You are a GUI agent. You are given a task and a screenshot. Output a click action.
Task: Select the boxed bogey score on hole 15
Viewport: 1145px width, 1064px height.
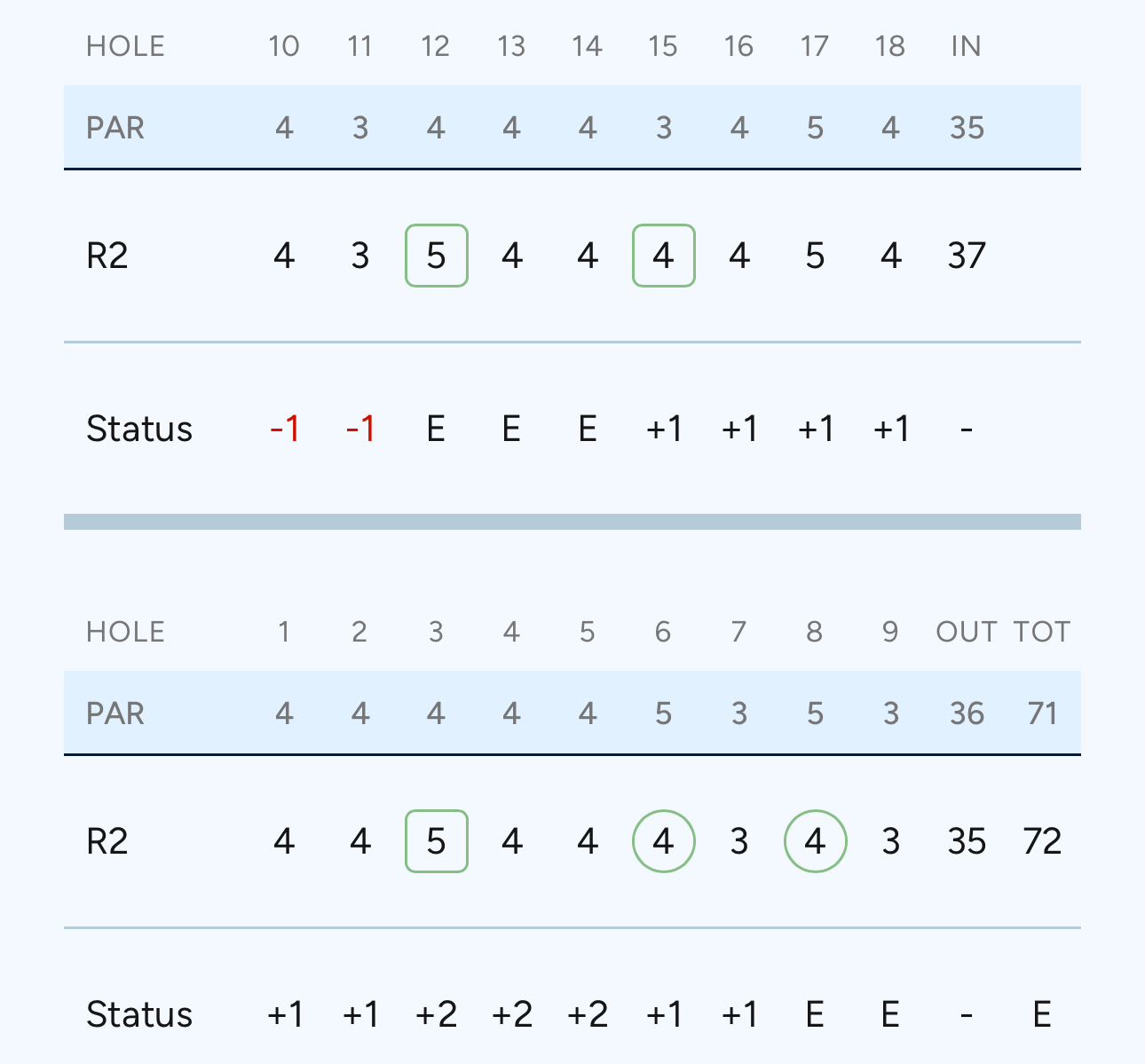[663, 256]
